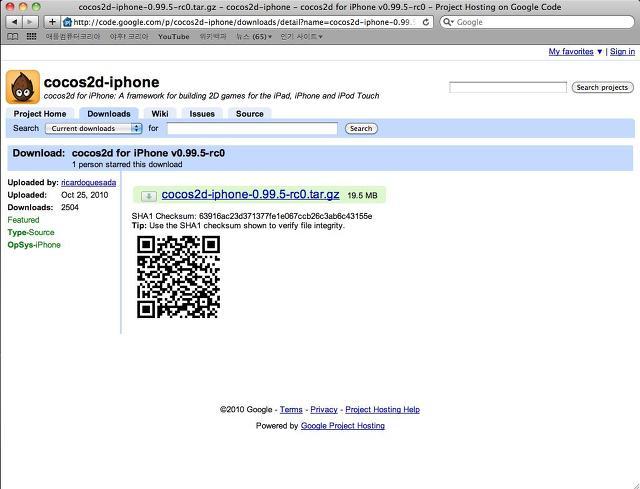Click the Google search magnifier icon
This screenshot has width=640, height=489.
(x=448, y=22)
